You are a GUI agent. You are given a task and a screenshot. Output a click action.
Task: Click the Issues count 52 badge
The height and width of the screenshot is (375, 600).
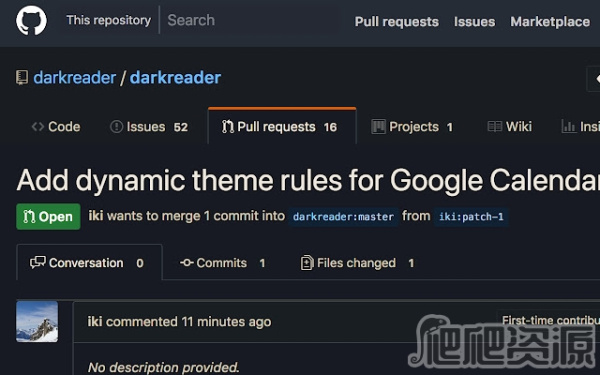click(181, 127)
